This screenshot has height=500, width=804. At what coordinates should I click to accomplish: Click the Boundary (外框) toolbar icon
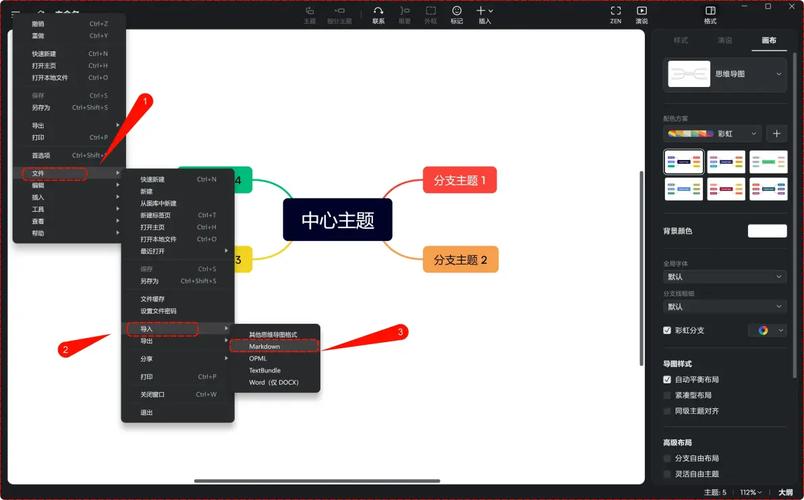point(431,11)
